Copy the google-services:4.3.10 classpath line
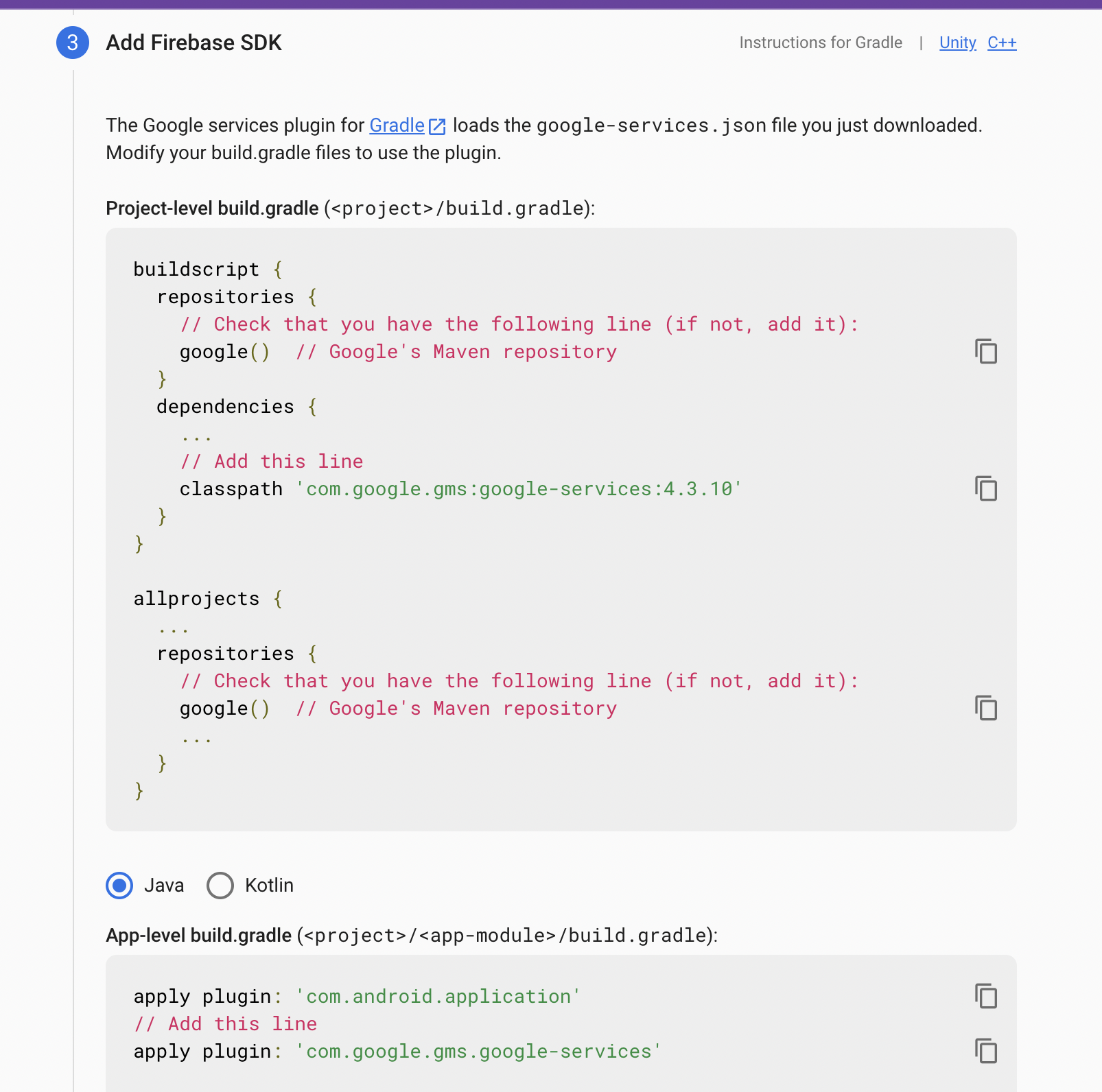The height and width of the screenshot is (1092, 1102). [986, 488]
